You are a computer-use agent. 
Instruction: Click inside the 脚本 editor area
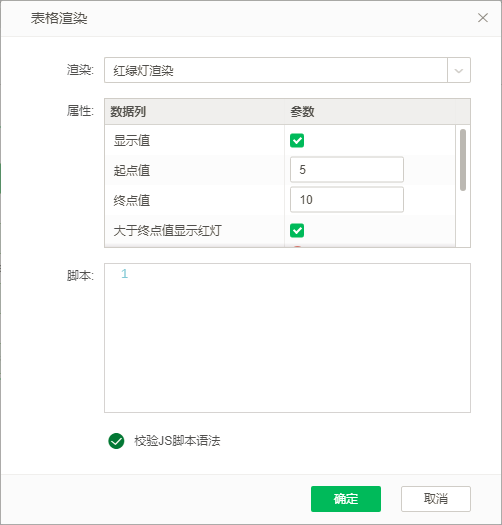click(287, 338)
